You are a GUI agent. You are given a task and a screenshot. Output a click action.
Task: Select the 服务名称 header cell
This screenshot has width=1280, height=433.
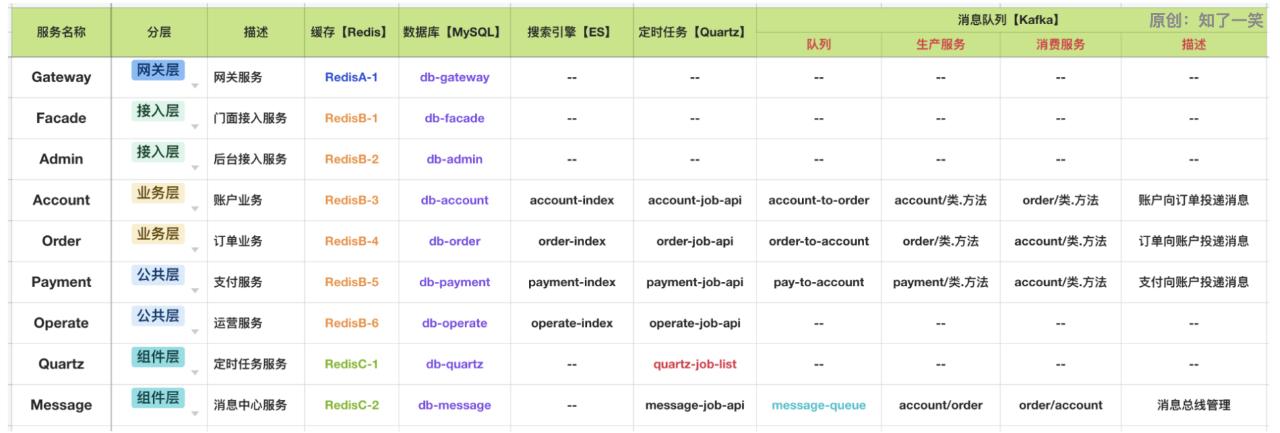coord(61,32)
